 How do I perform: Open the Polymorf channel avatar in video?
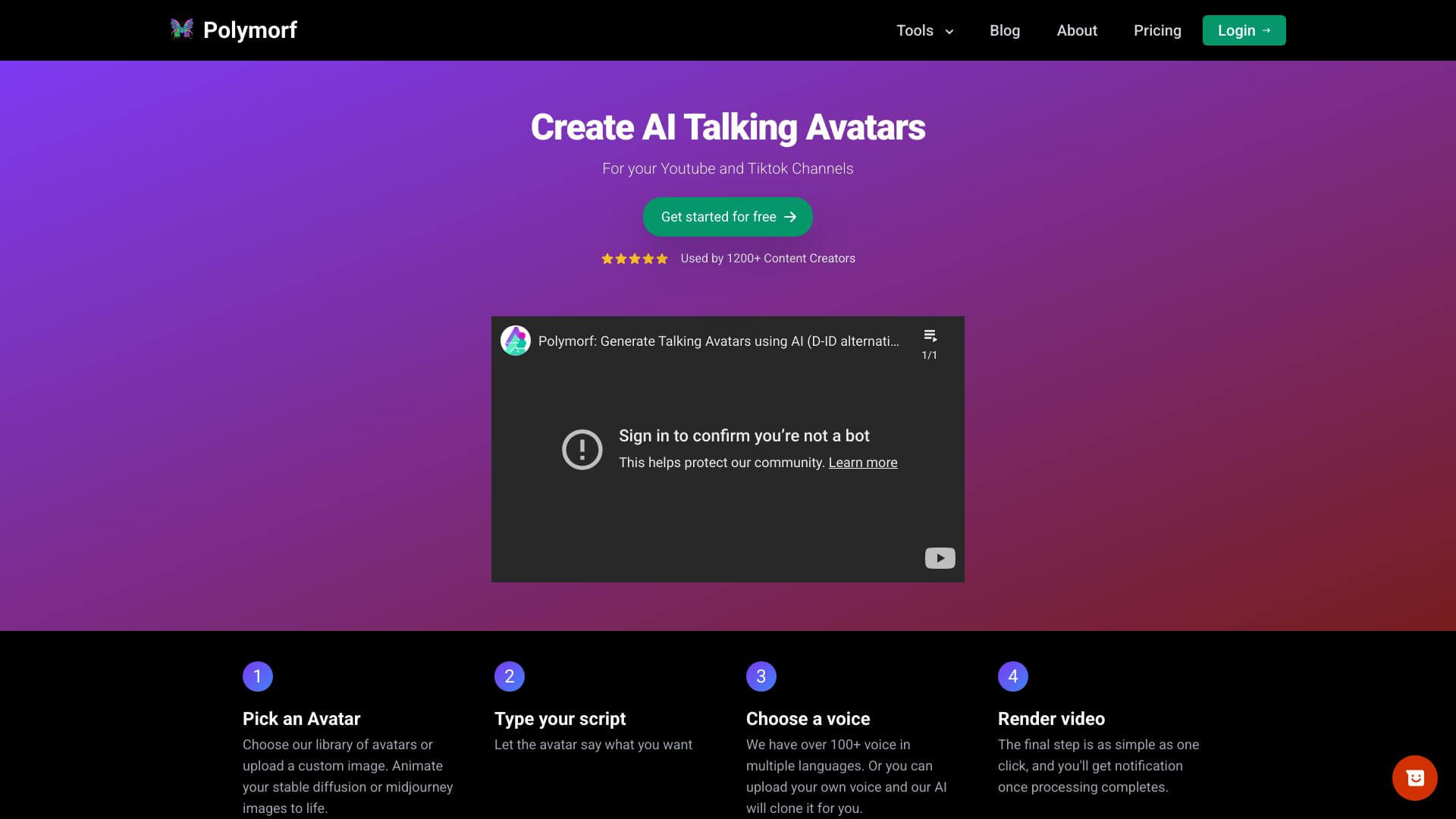click(515, 340)
